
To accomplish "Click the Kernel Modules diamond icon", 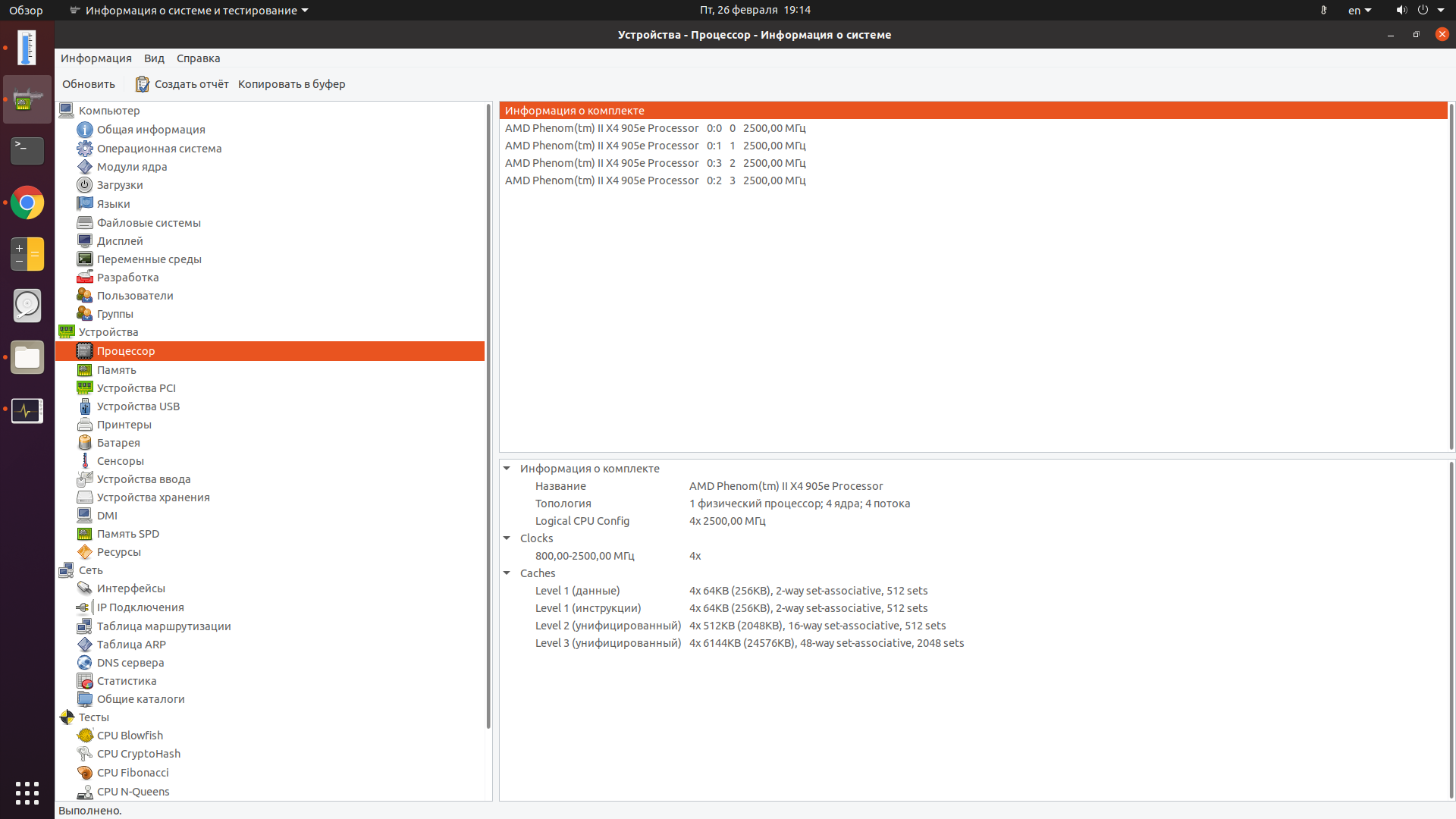I will point(85,167).
